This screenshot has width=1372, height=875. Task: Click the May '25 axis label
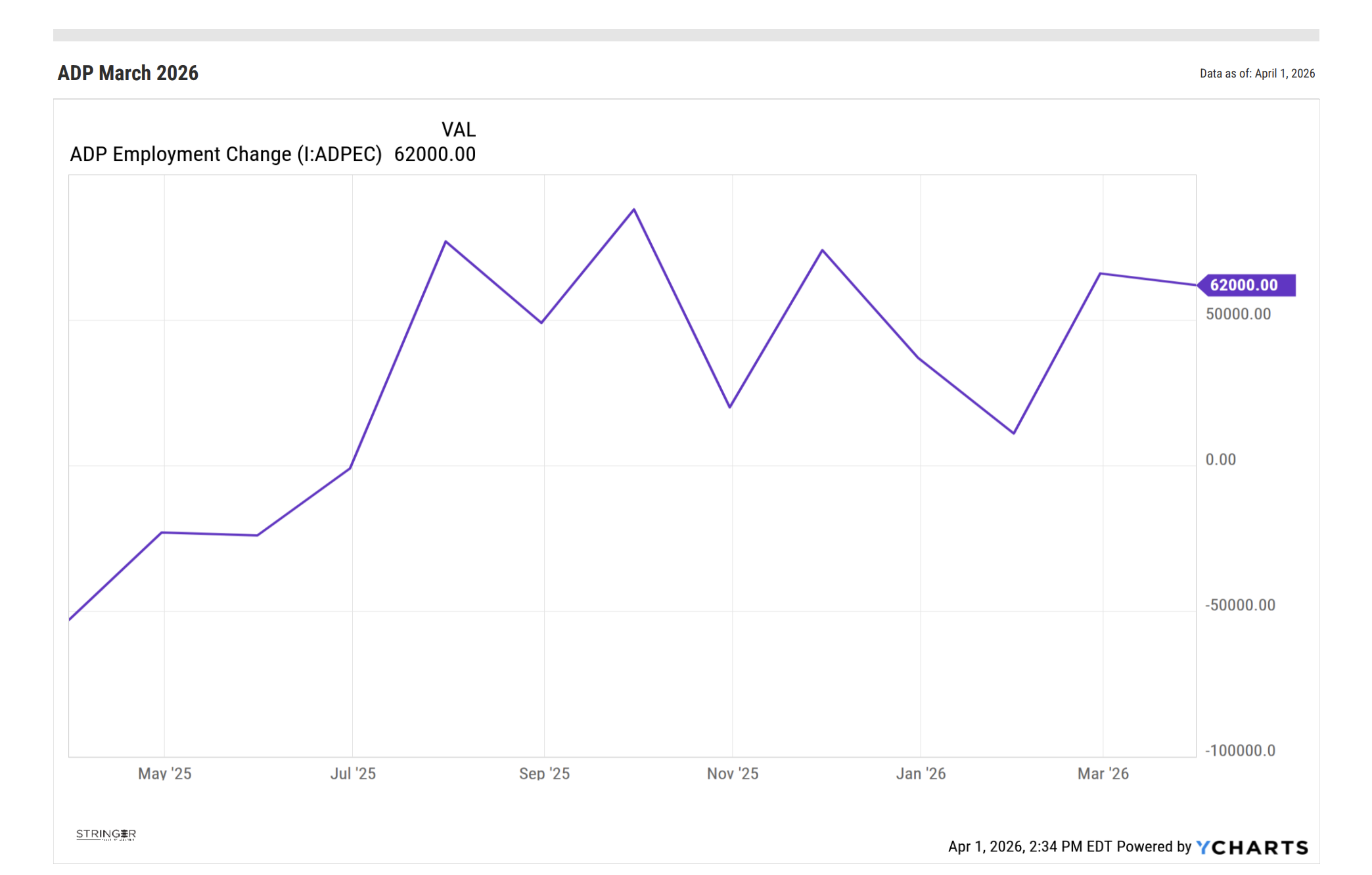click(164, 773)
